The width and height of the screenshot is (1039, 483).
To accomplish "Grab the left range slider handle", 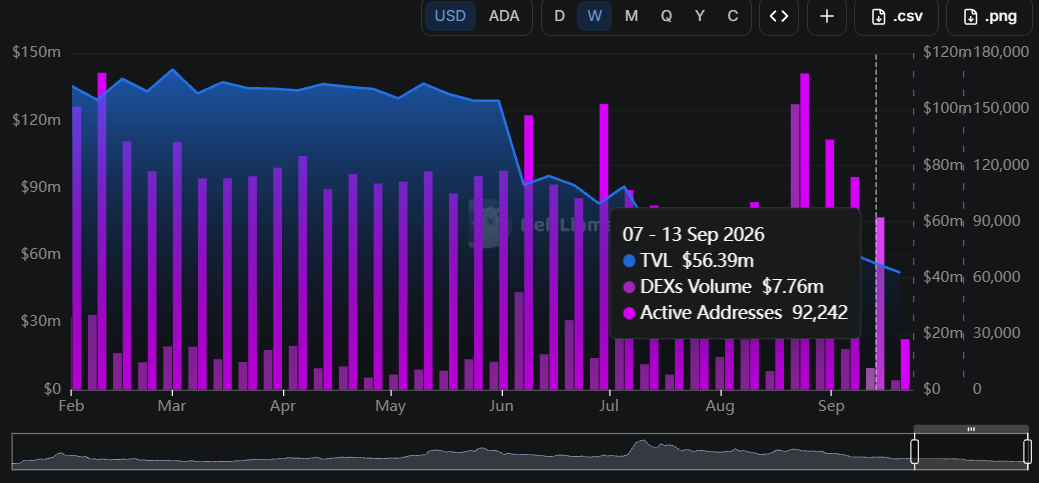I will pyautogui.click(x=914, y=451).
